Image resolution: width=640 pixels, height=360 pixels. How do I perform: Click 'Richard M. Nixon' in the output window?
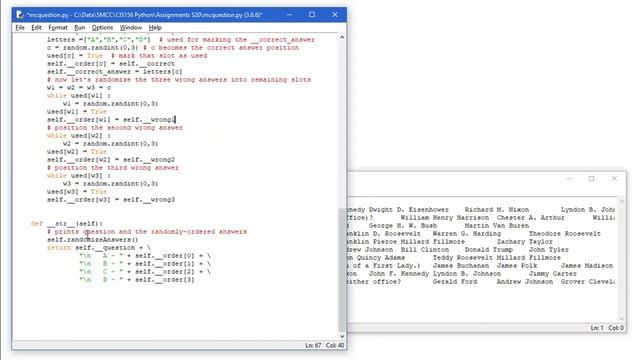click(496, 210)
